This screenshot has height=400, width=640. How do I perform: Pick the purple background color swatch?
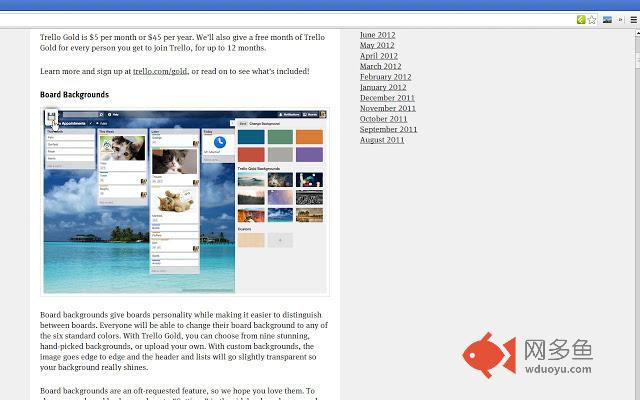(309, 155)
